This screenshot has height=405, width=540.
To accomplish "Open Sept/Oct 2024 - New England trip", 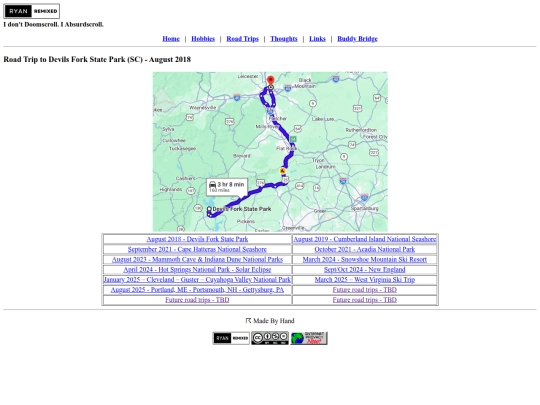I will coord(365,269).
